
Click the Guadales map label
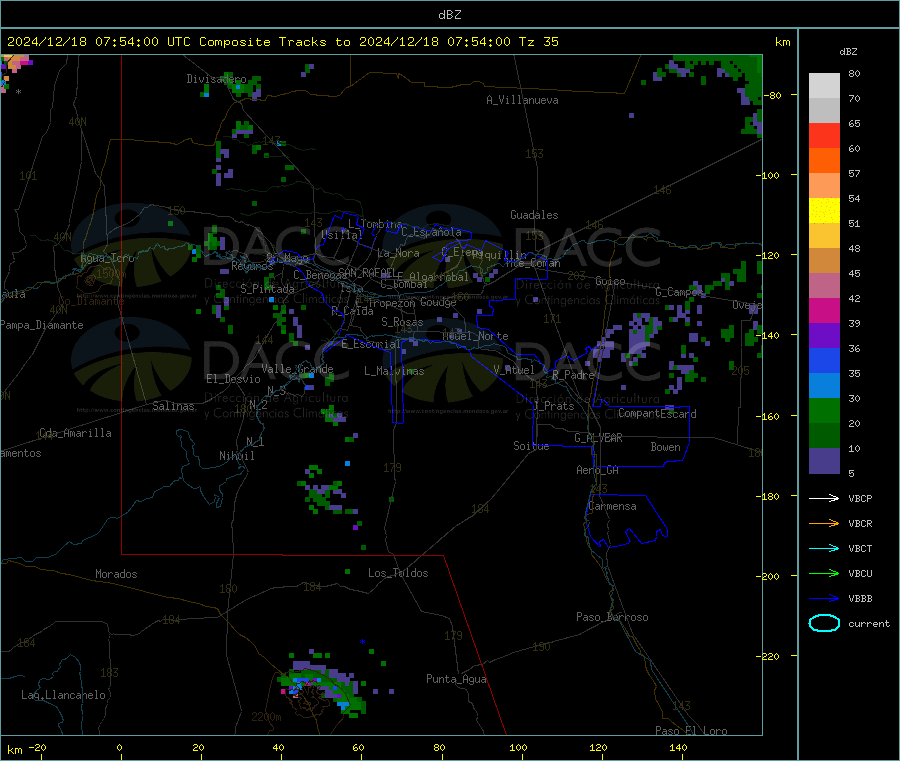click(534, 215)
